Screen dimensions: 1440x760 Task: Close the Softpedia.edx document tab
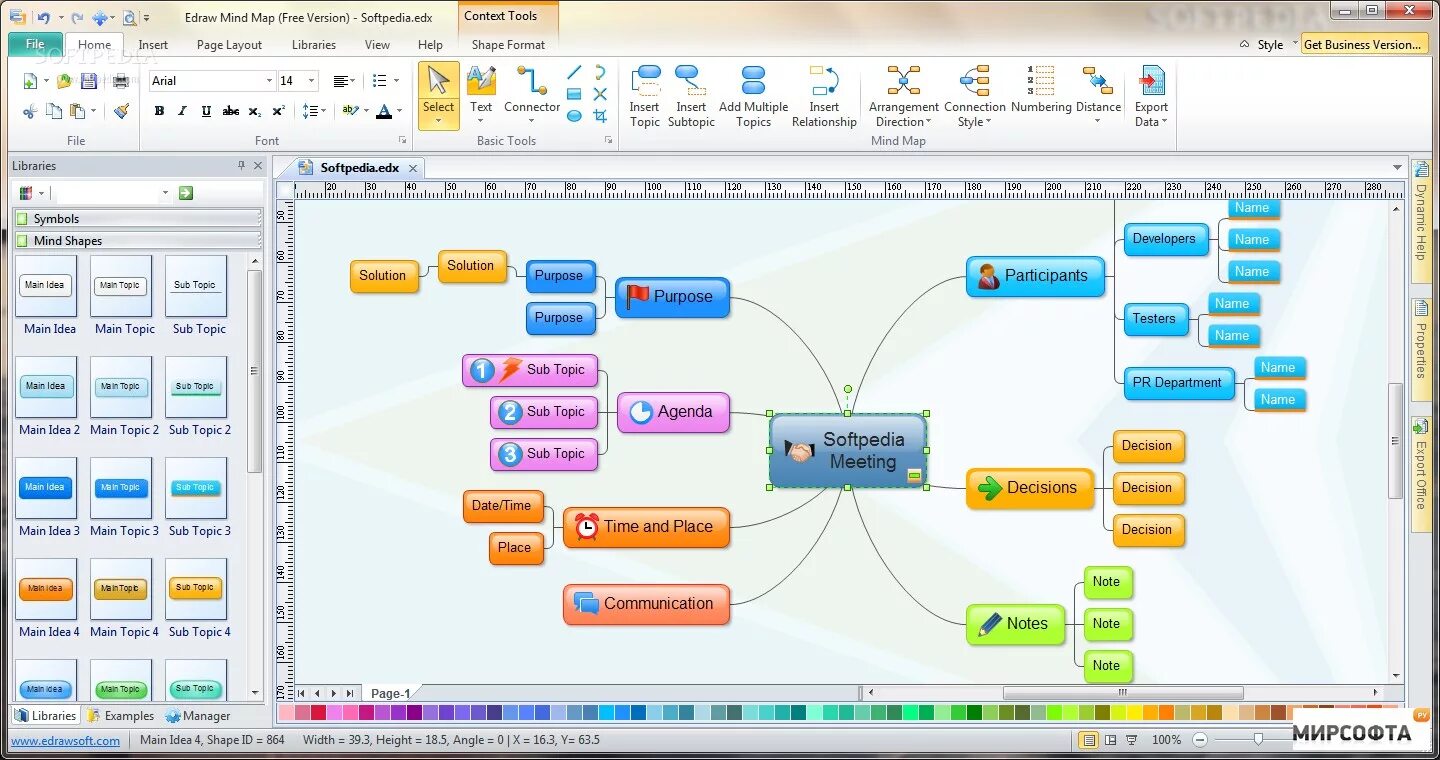click(x=413, y=168)
